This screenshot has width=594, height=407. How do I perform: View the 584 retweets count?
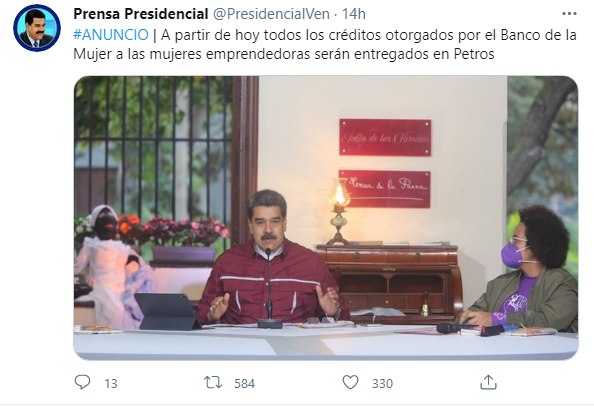pyautogui.click(x=244, y=384)
